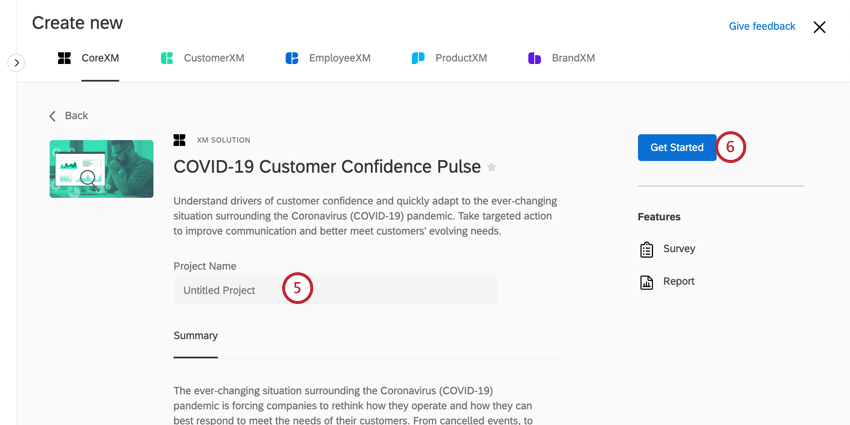Switch to the BrandXM tab
This screenshot has width=850, height=425.
573,58
